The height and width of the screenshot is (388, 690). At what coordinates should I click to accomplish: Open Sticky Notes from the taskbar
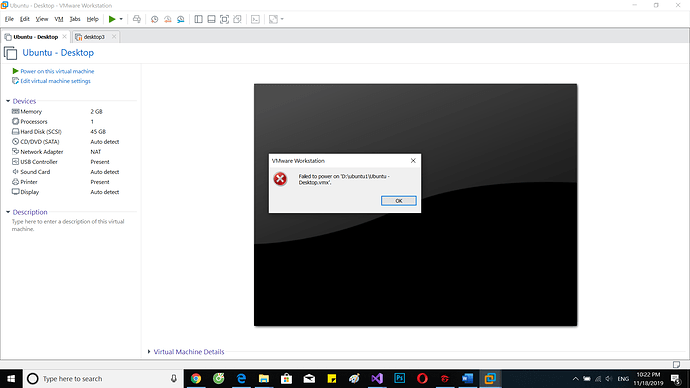point(332,378)
